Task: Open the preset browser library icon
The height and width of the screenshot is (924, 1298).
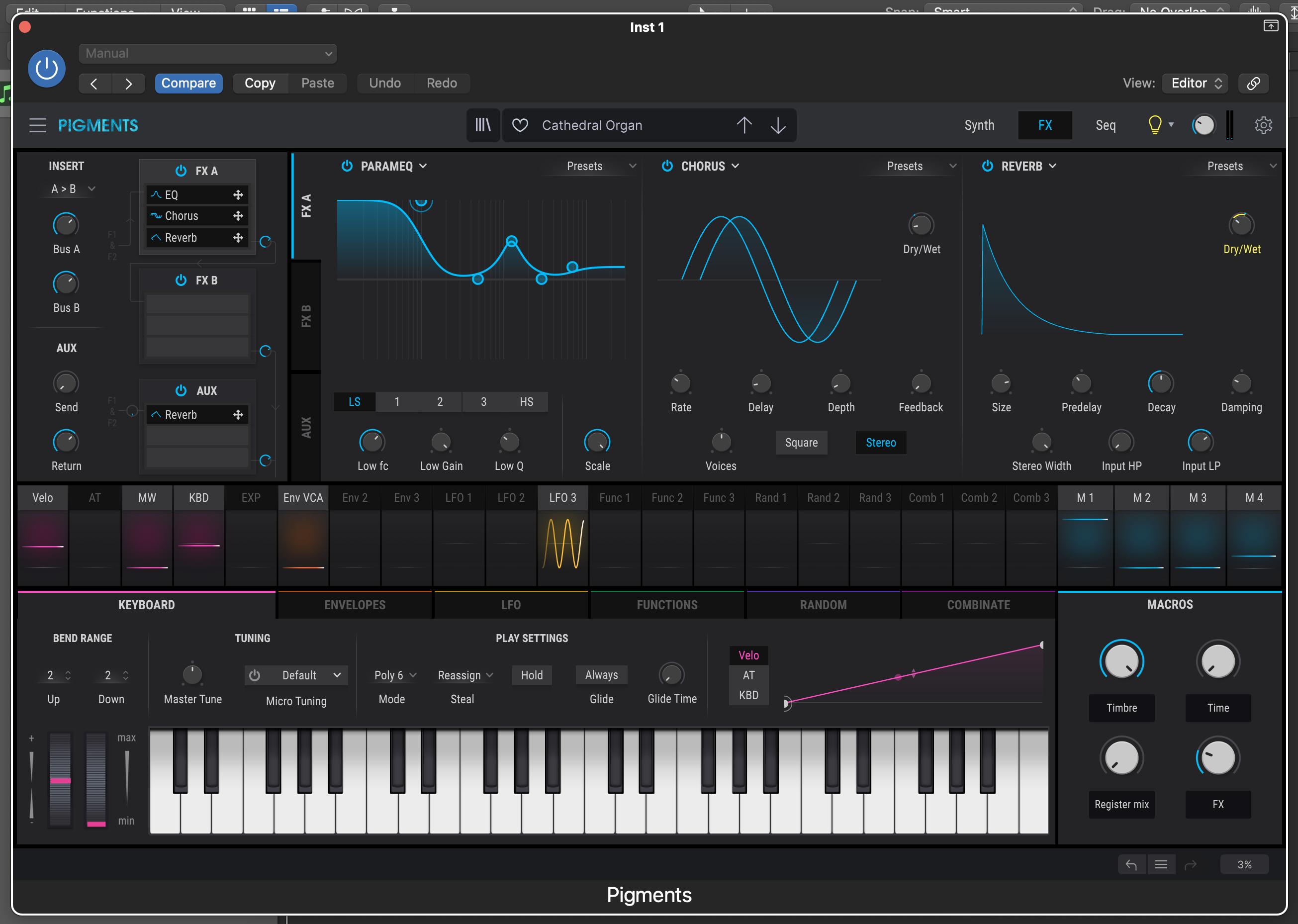Action: (482, 125)
